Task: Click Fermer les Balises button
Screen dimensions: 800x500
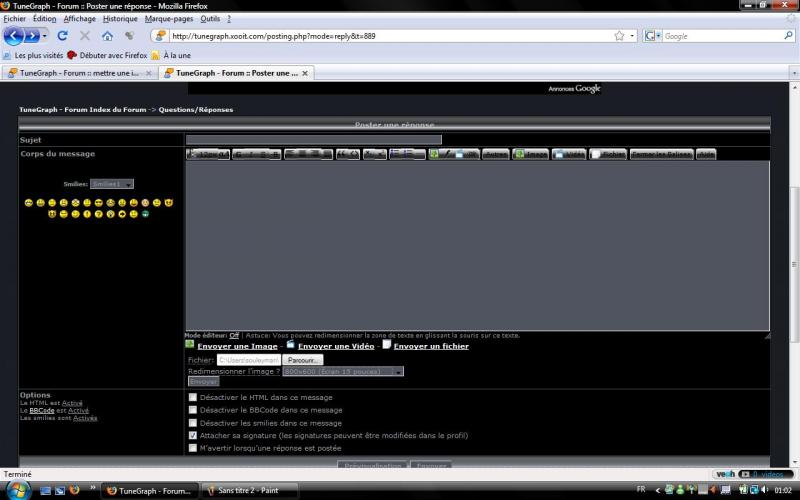Action: pyautogui.click(x=662, y=154)
